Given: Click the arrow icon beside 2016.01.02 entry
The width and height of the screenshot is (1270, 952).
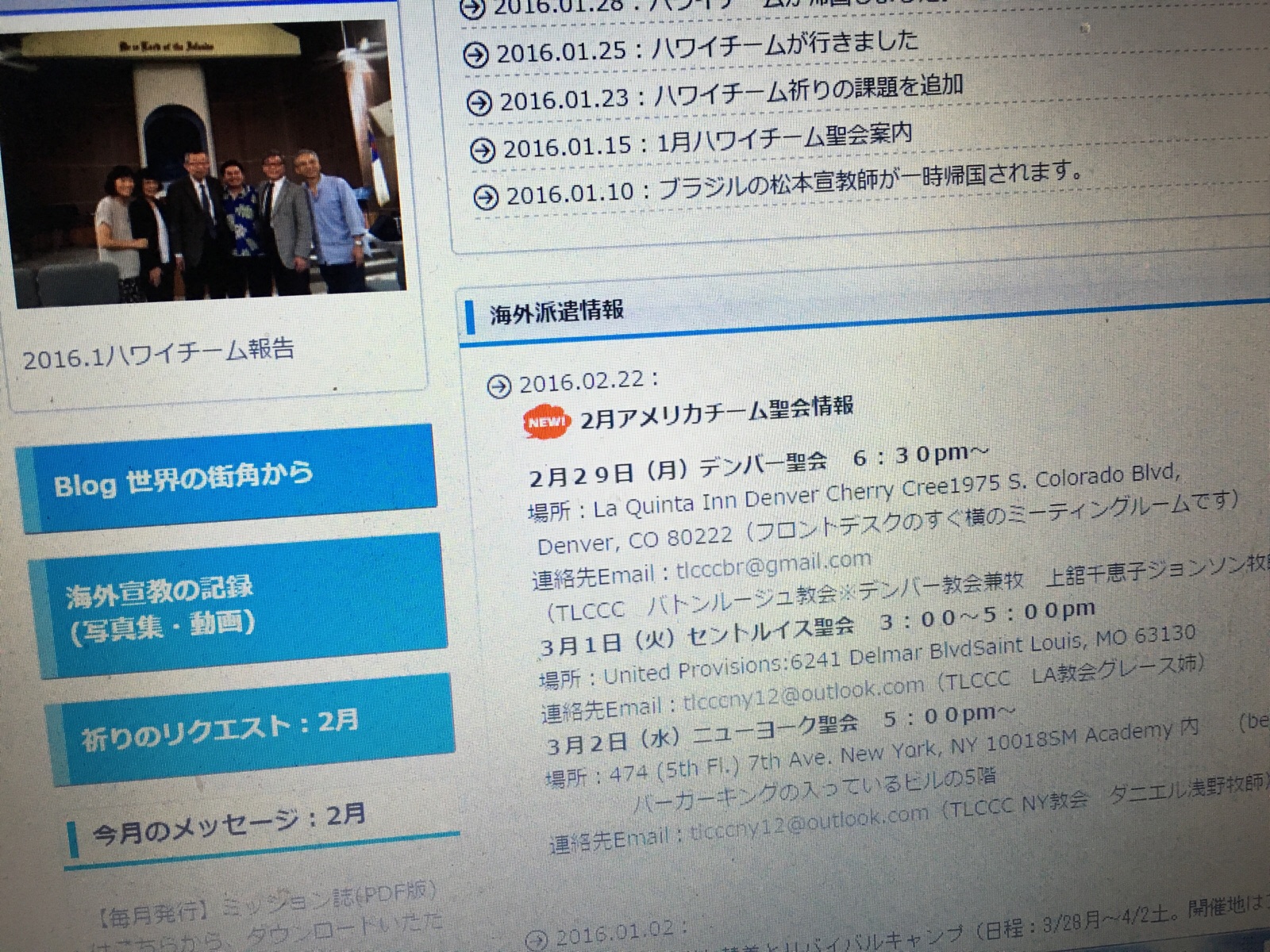Looking at the screenshot, I should pyautogui.click(x=537, y=939).
